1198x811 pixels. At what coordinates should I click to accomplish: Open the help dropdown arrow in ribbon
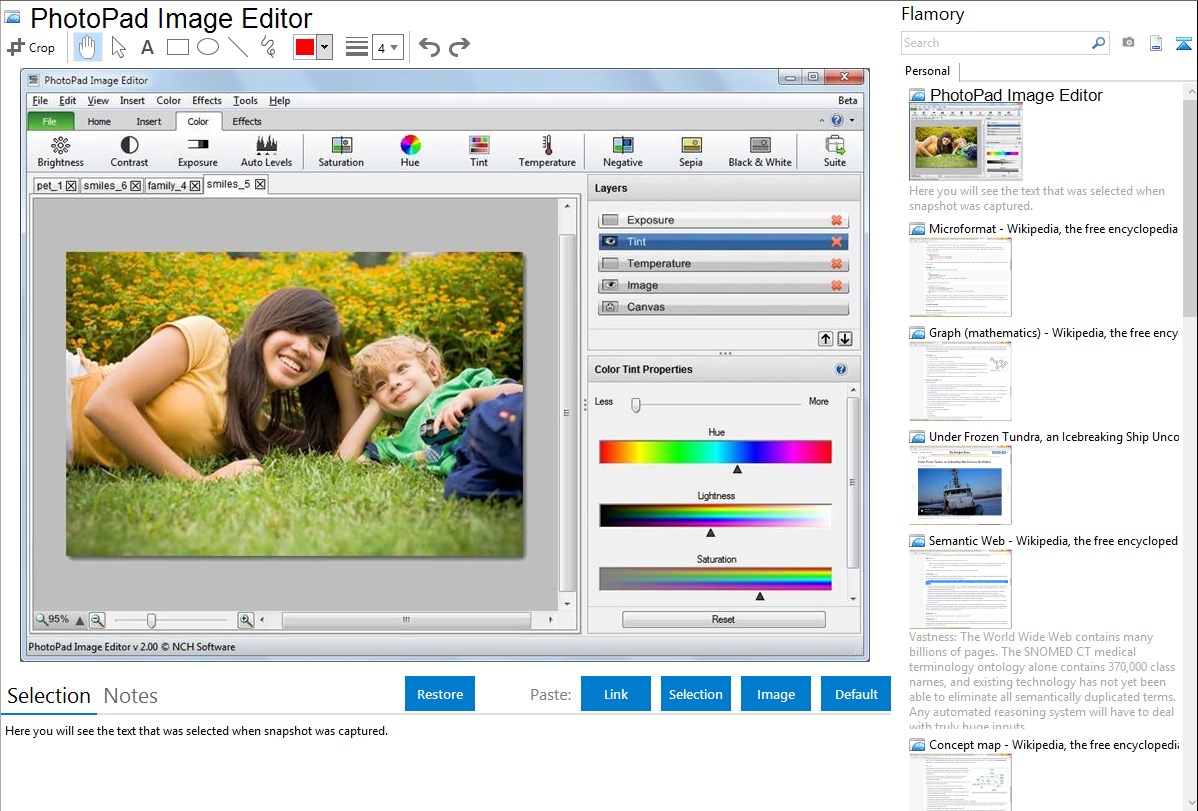coord(852,120)
